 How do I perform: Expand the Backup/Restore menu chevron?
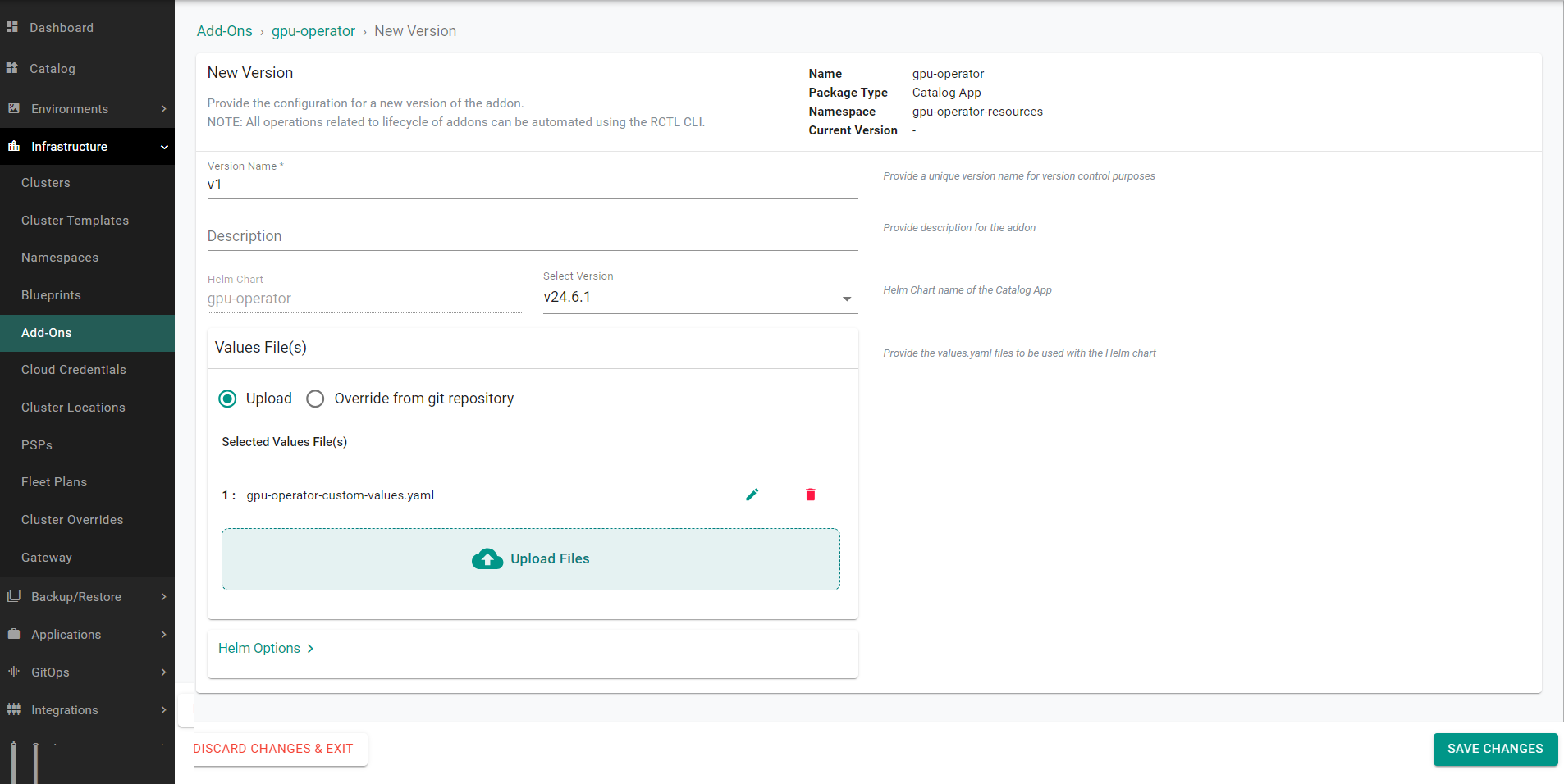tap(164, 596)
